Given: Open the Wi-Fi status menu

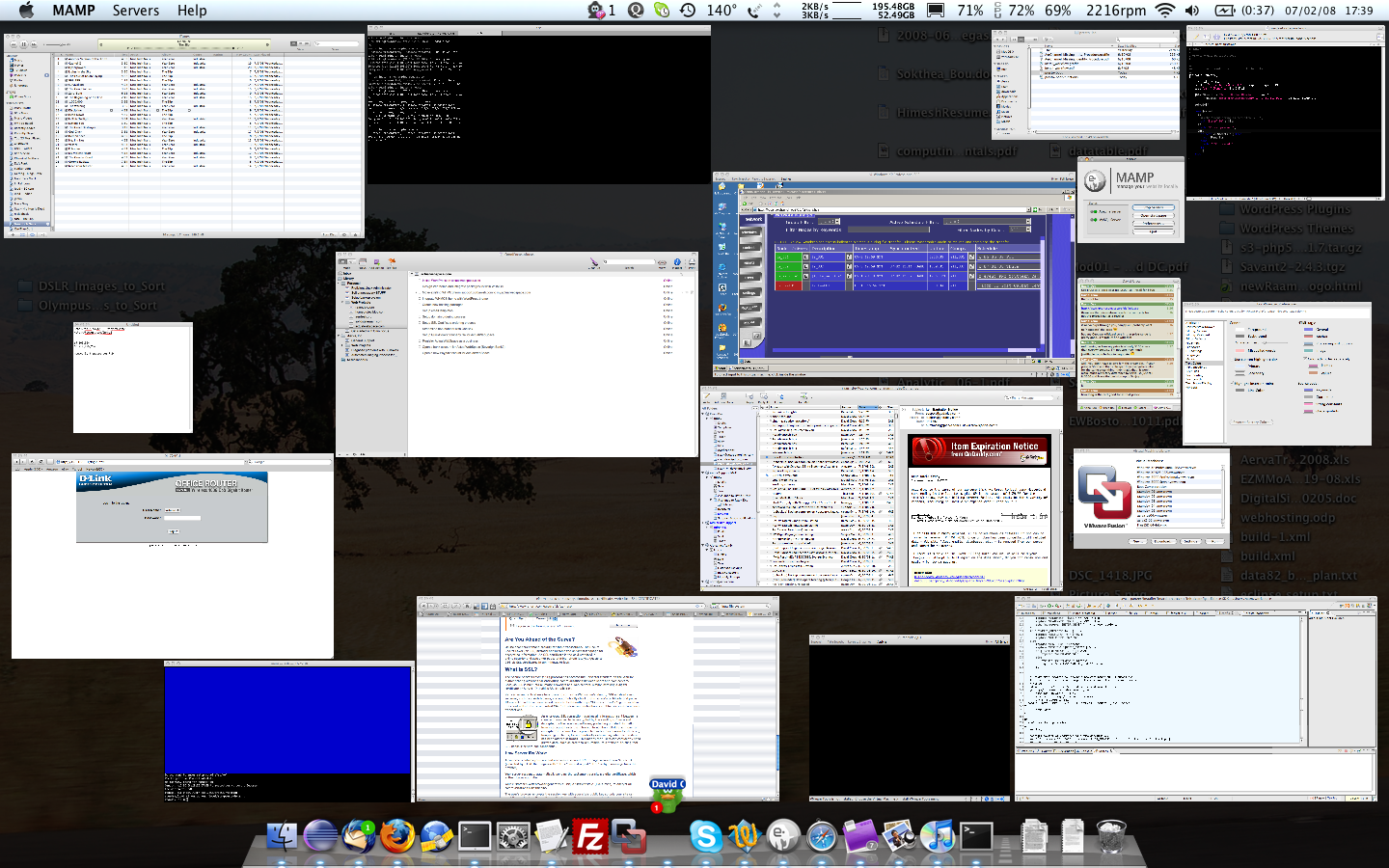Looking at the screenshot, I should pyautogui.click(x=1165, y=10).
